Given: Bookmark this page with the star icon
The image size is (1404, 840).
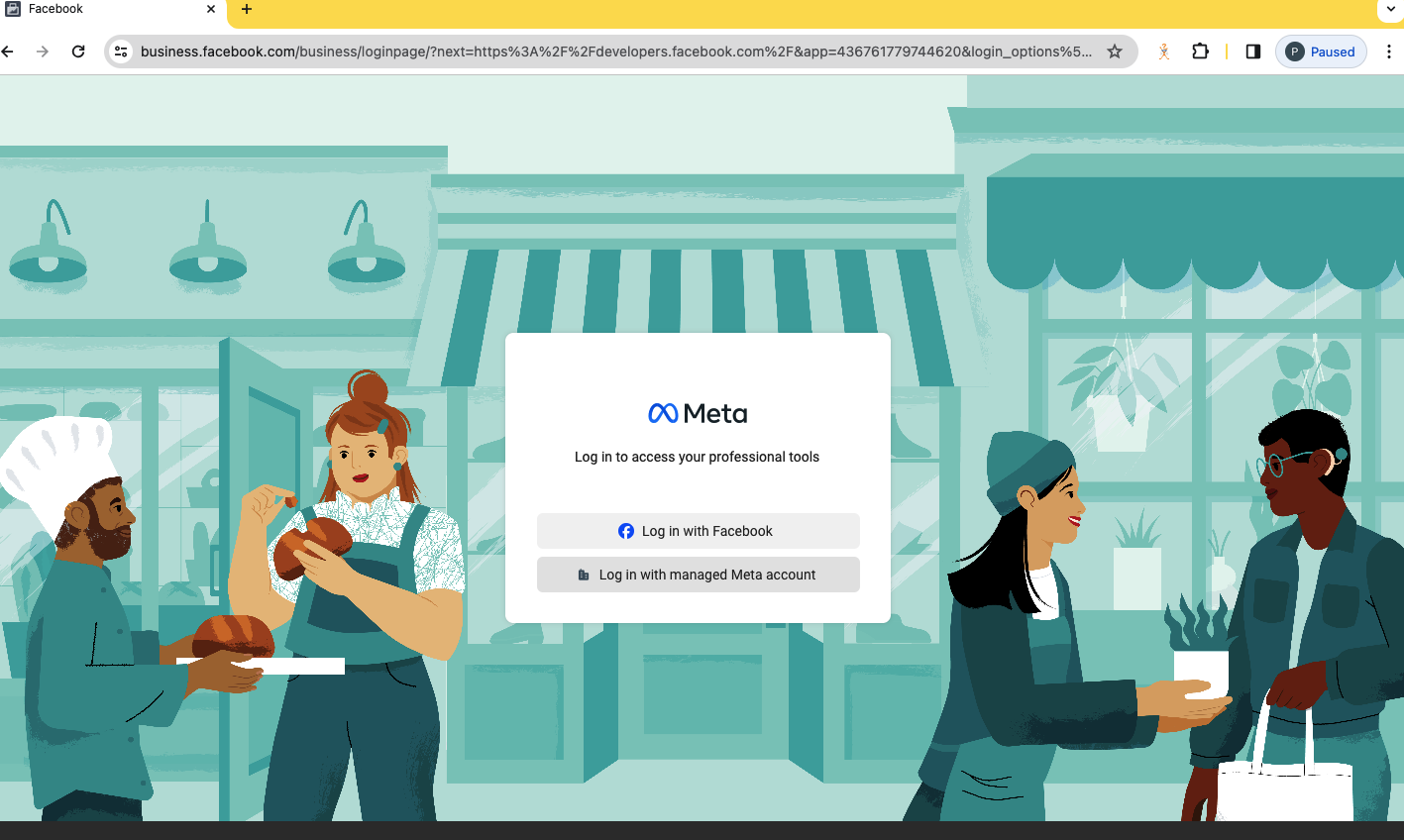Looking at the screenshot, I should tap(1115, 52).
